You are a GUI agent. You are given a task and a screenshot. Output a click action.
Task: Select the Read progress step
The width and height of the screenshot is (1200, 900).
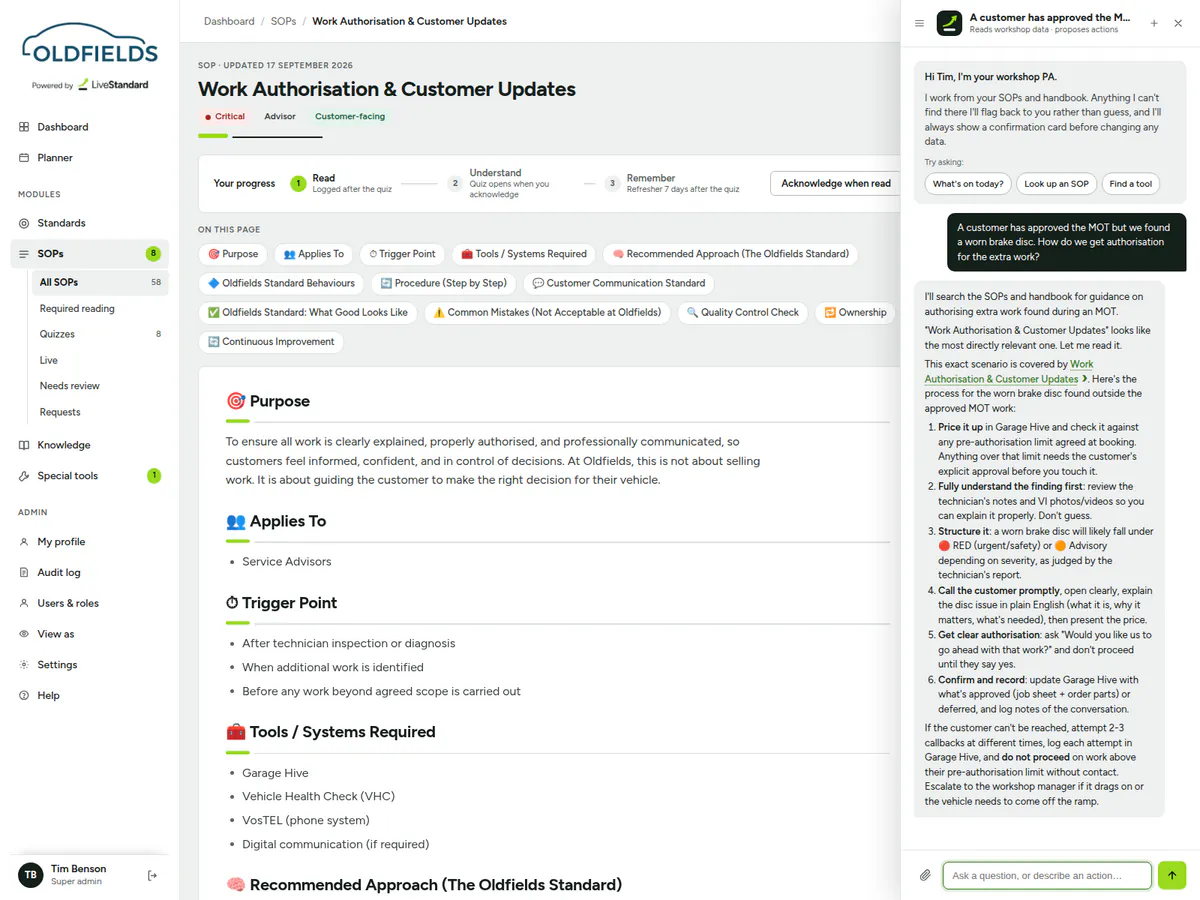(342, 183)
